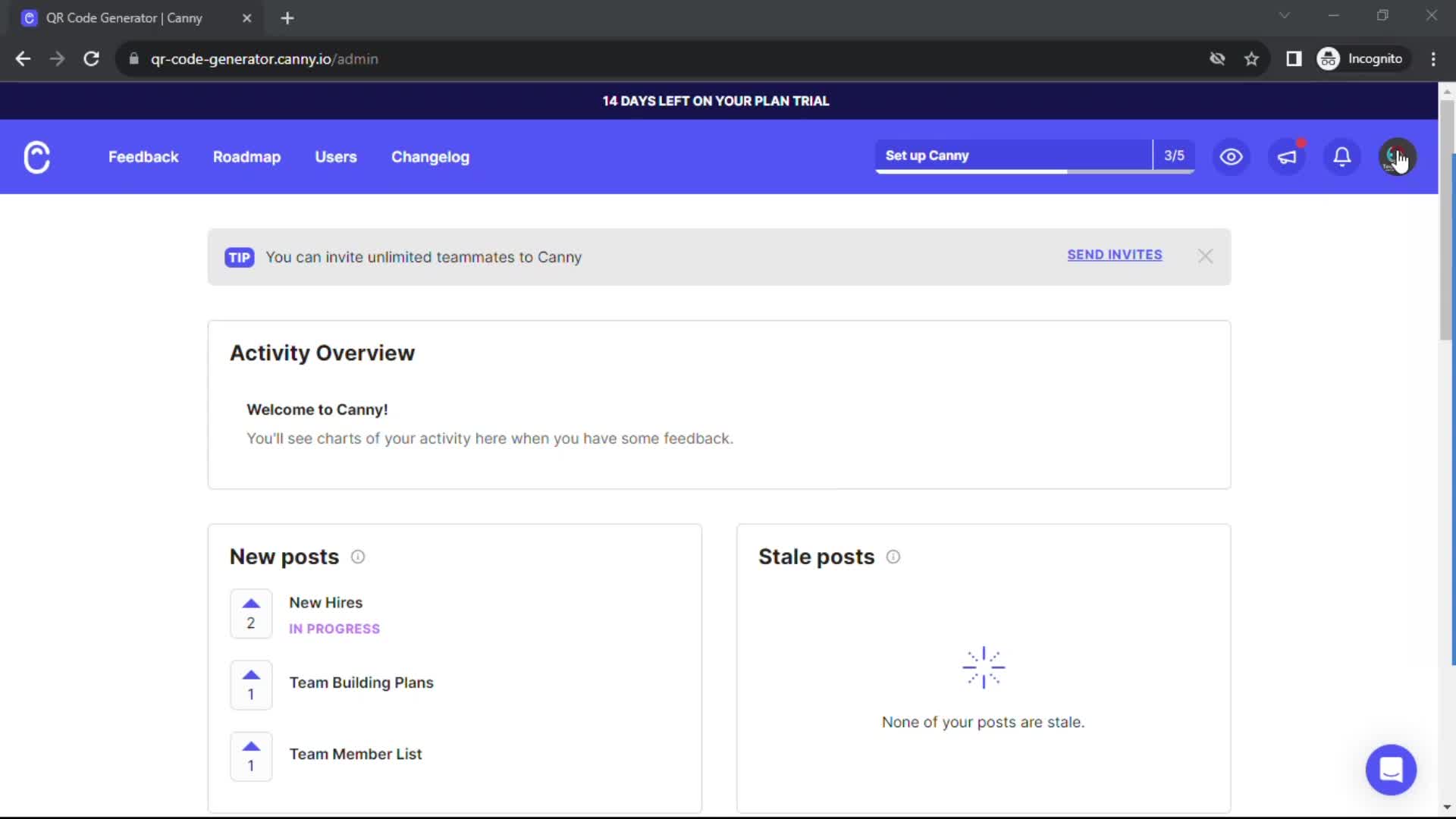Image resolution: width=1456 pixels, height=819 pixels.
Task: Switch to the Changelog section
Action: click(430, 157)
